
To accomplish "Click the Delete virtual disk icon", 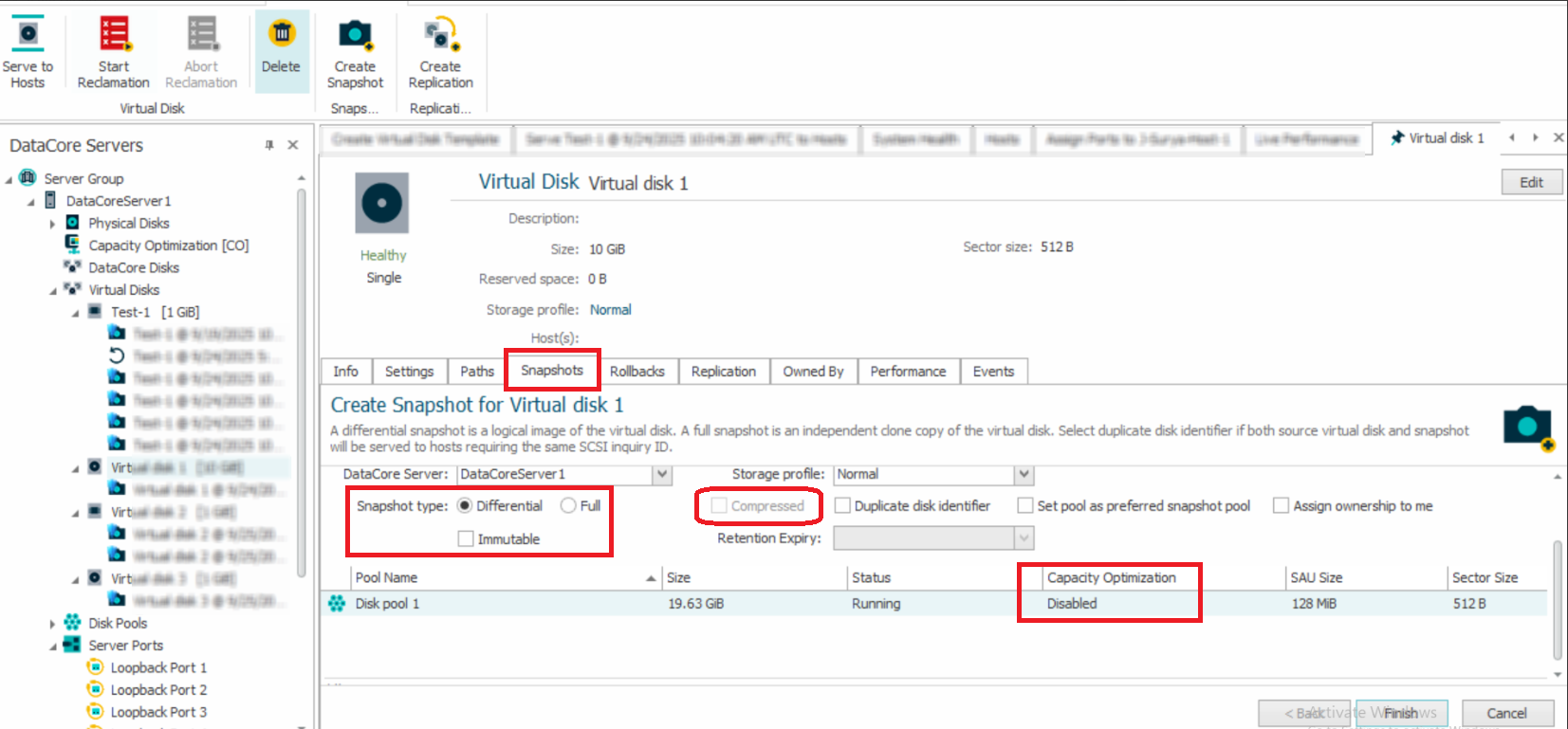I will pos(281,35).
